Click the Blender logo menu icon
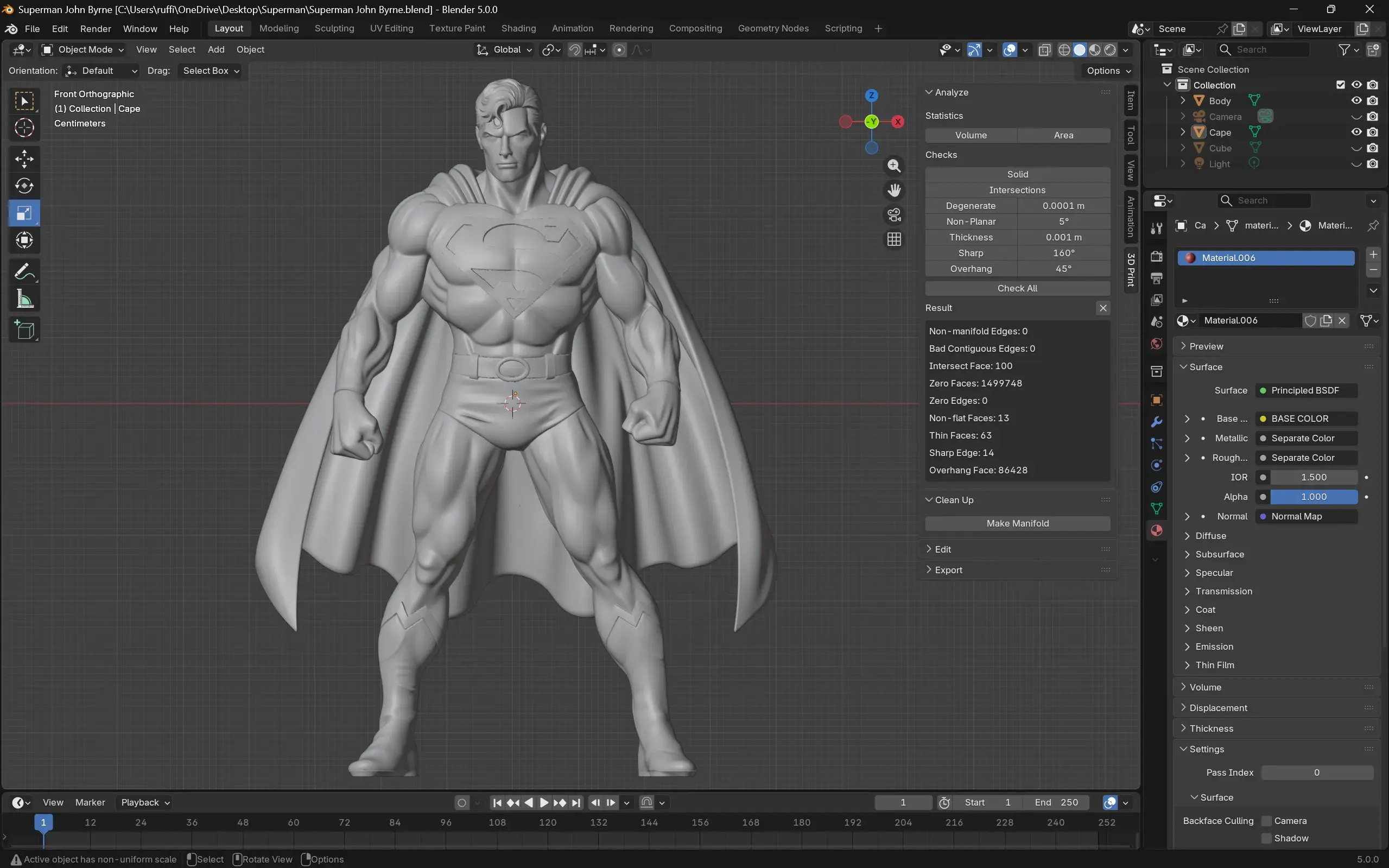1389x868 pixels. click(x=11, y=29)
